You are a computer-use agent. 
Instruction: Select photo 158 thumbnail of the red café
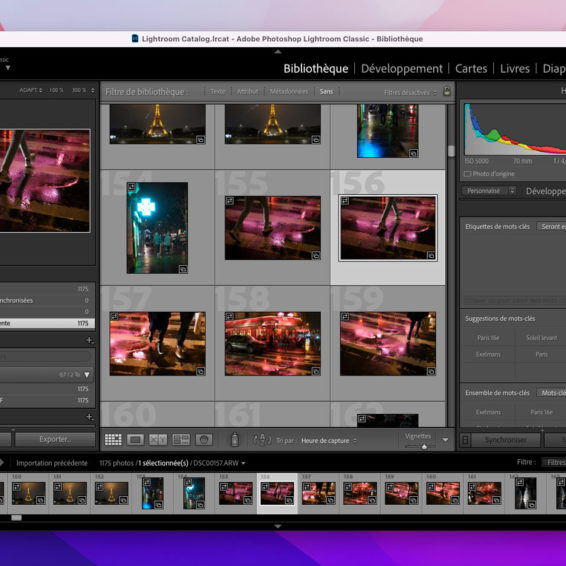click(273, 344)
